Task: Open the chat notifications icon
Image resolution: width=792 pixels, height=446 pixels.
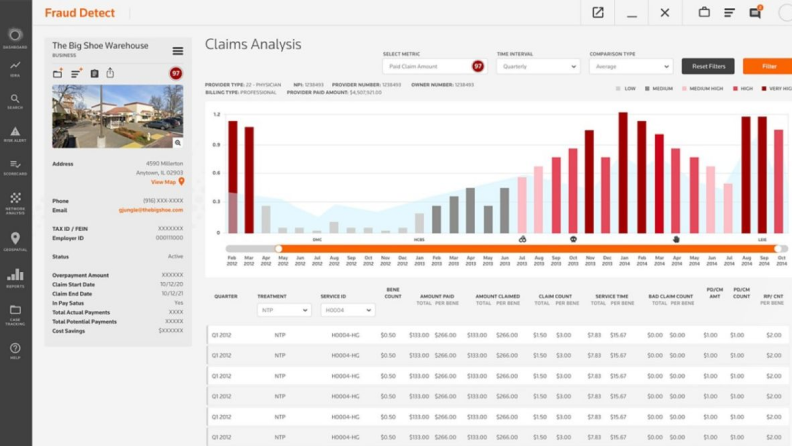Action: tap(755, 13)
